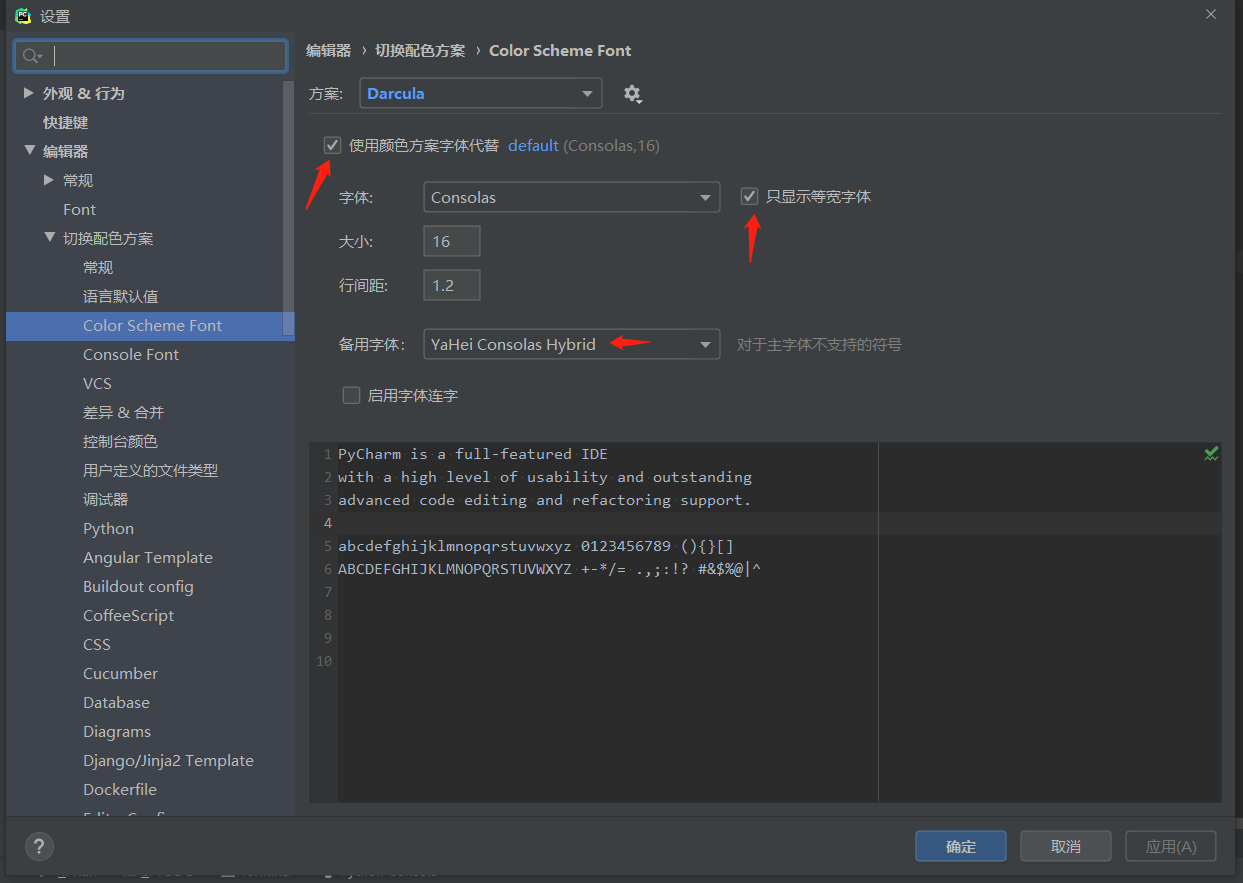
Task: Select 快捷键 in settings tree
Action: tap(65, 122)
